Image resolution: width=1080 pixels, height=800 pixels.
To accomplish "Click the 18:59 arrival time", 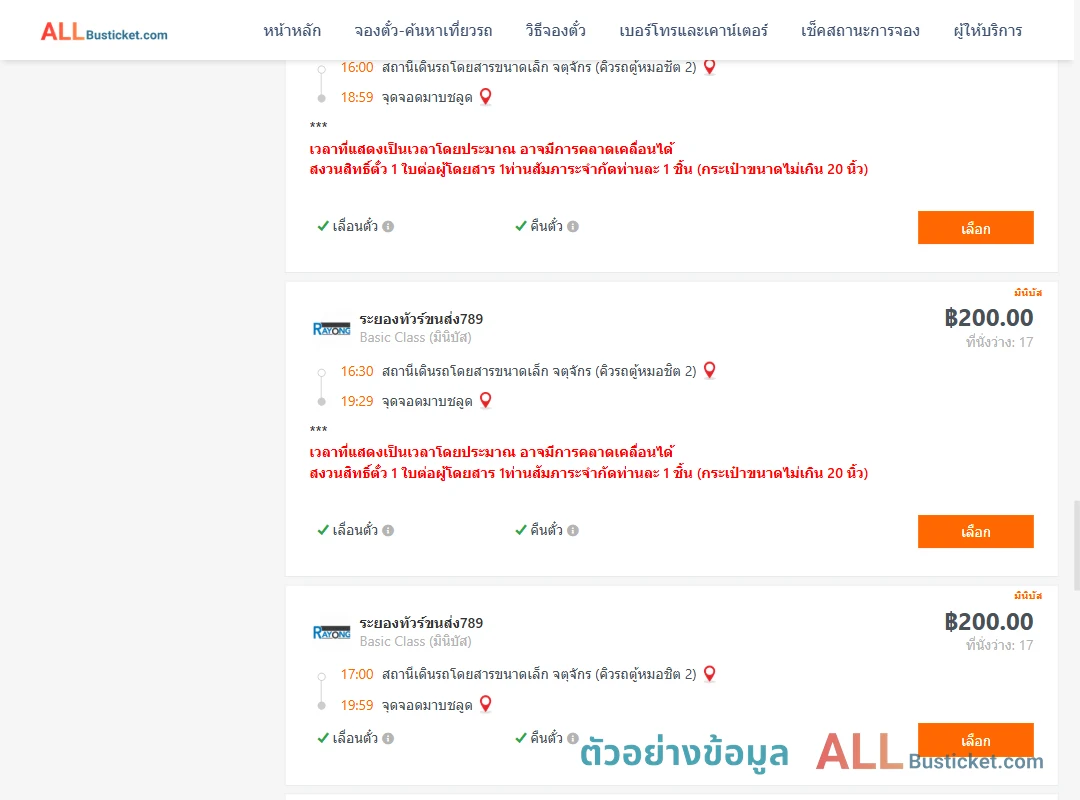I will 357,97.
